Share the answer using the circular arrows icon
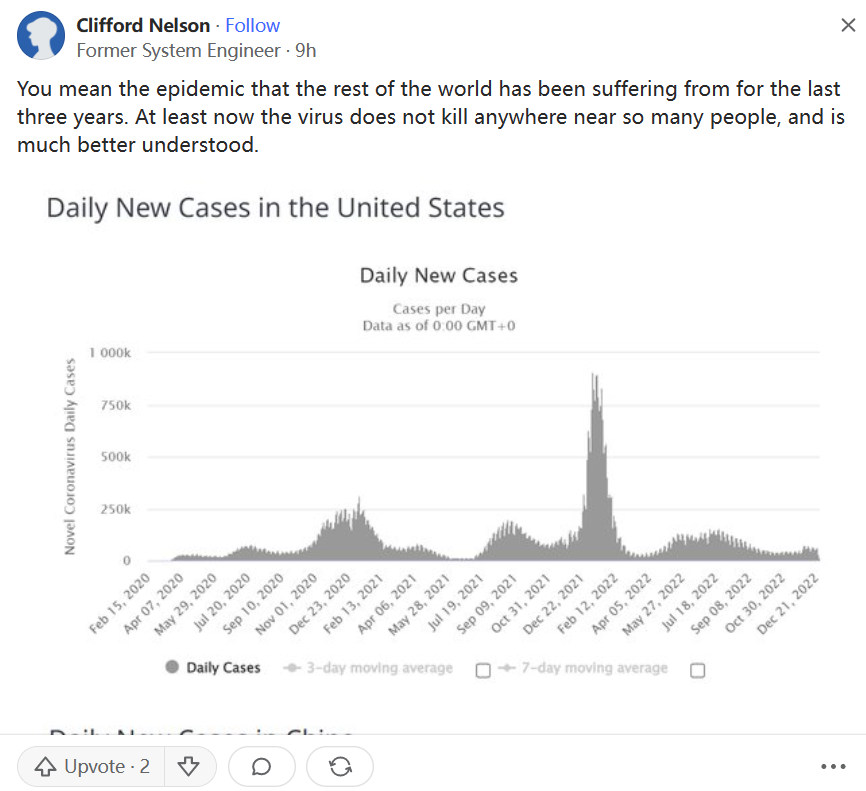The image size is (866, 791). (x=340, y=767)
